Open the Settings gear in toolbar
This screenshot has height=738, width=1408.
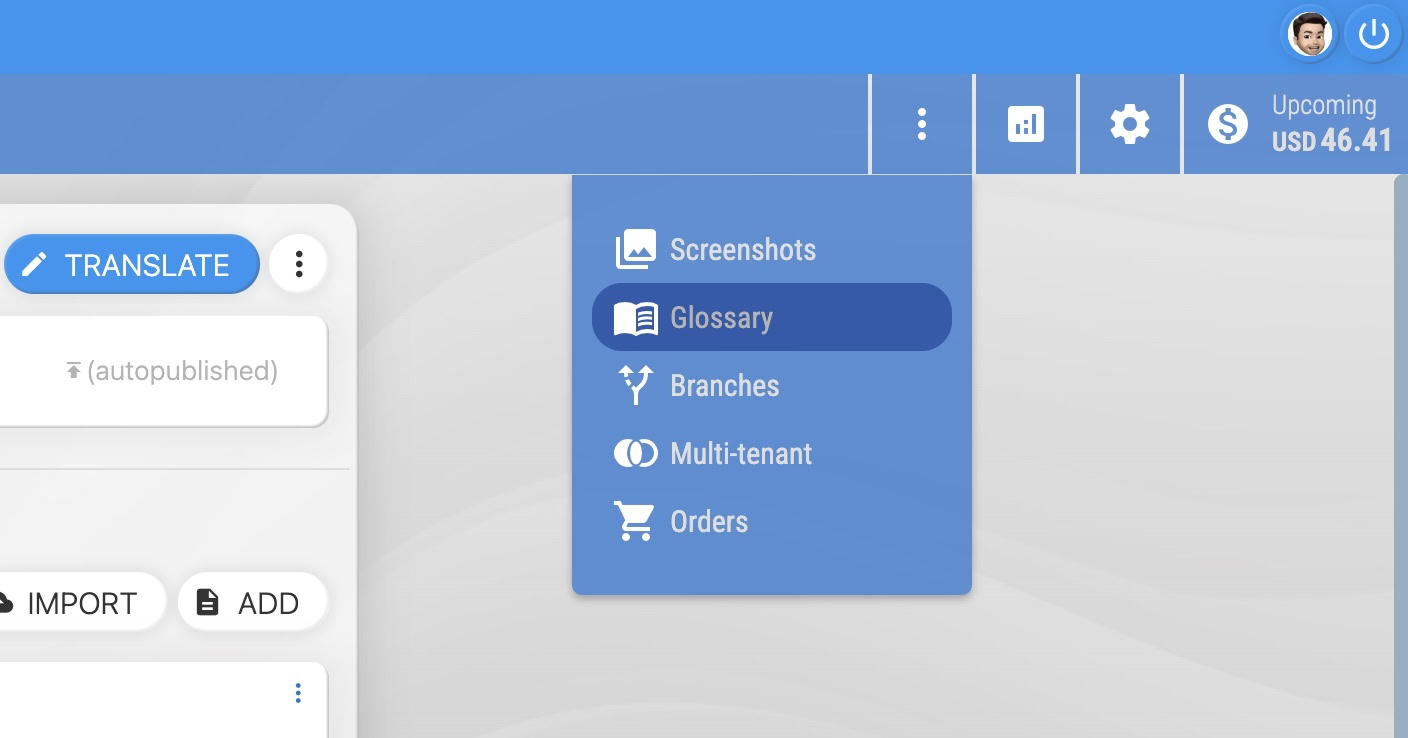tap(1129, 125)
